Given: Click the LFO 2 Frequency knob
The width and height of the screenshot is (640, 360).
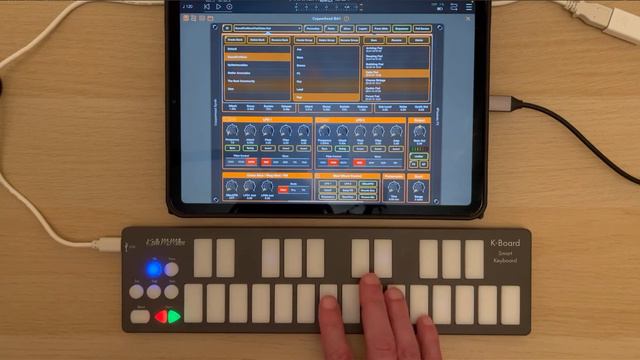Looking at the screenshot, I should click(x=324, y=131).
